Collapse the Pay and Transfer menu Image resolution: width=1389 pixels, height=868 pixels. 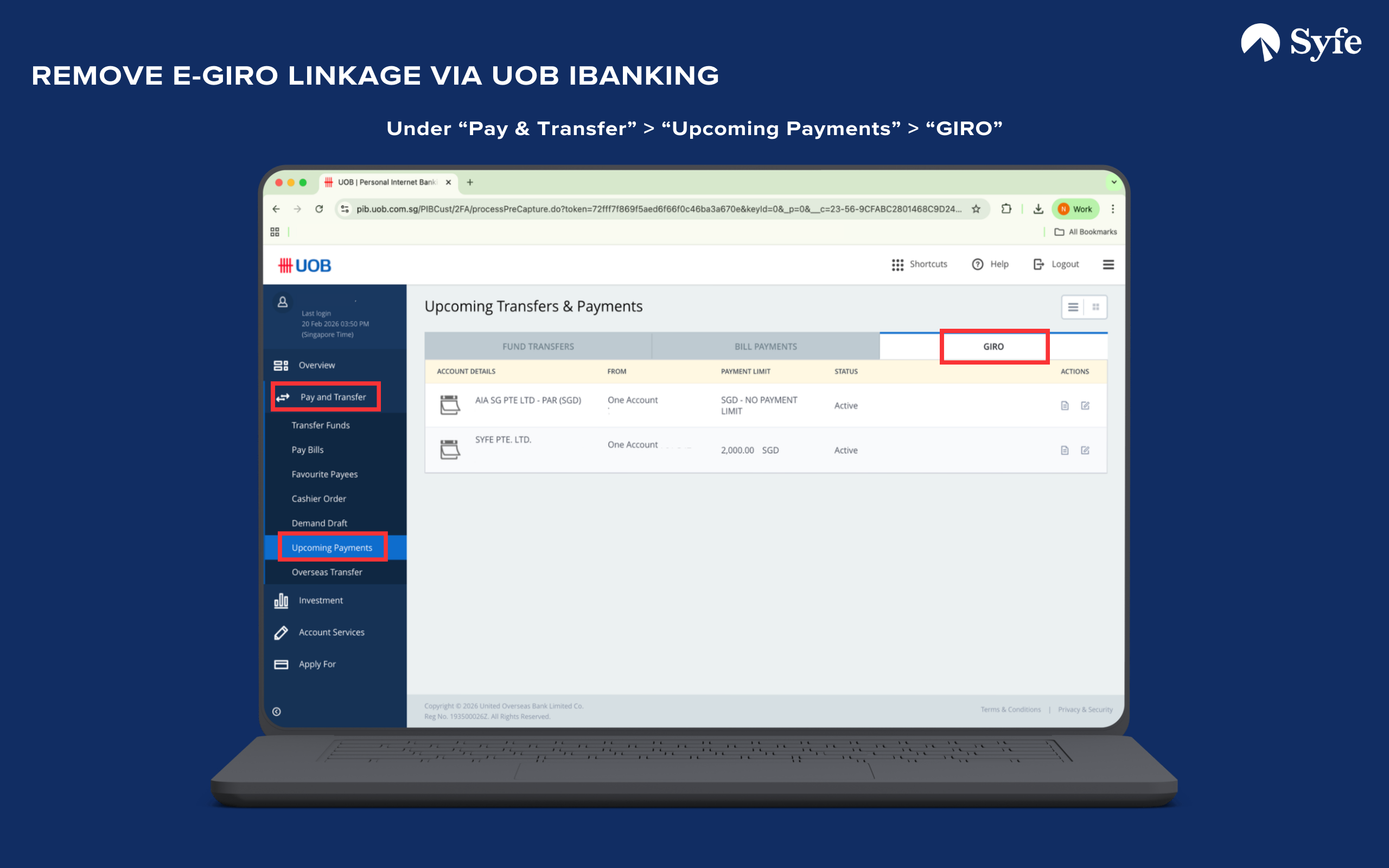point(332,397)
